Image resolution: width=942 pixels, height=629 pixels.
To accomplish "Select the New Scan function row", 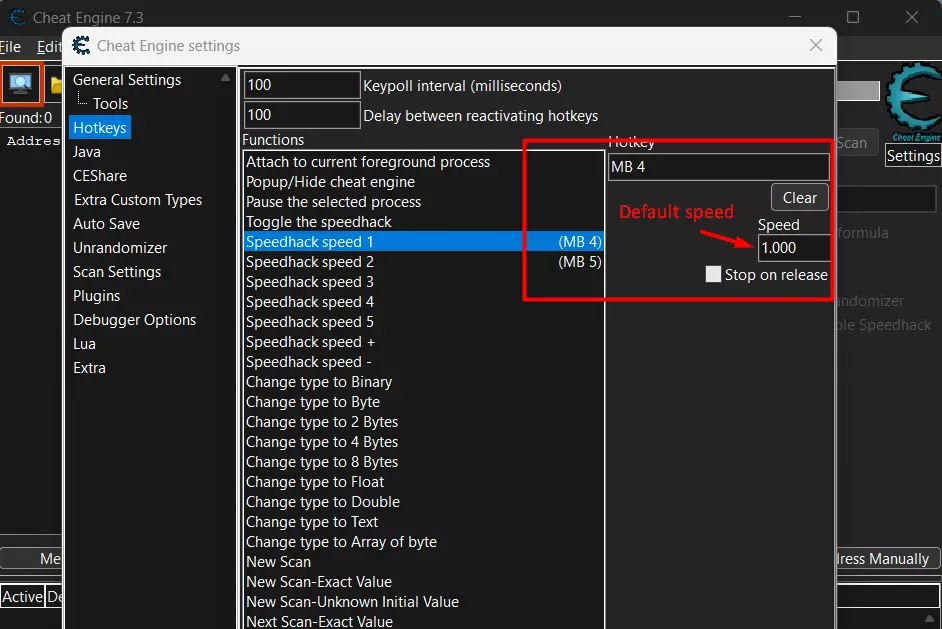I will (x=424, y=562).
